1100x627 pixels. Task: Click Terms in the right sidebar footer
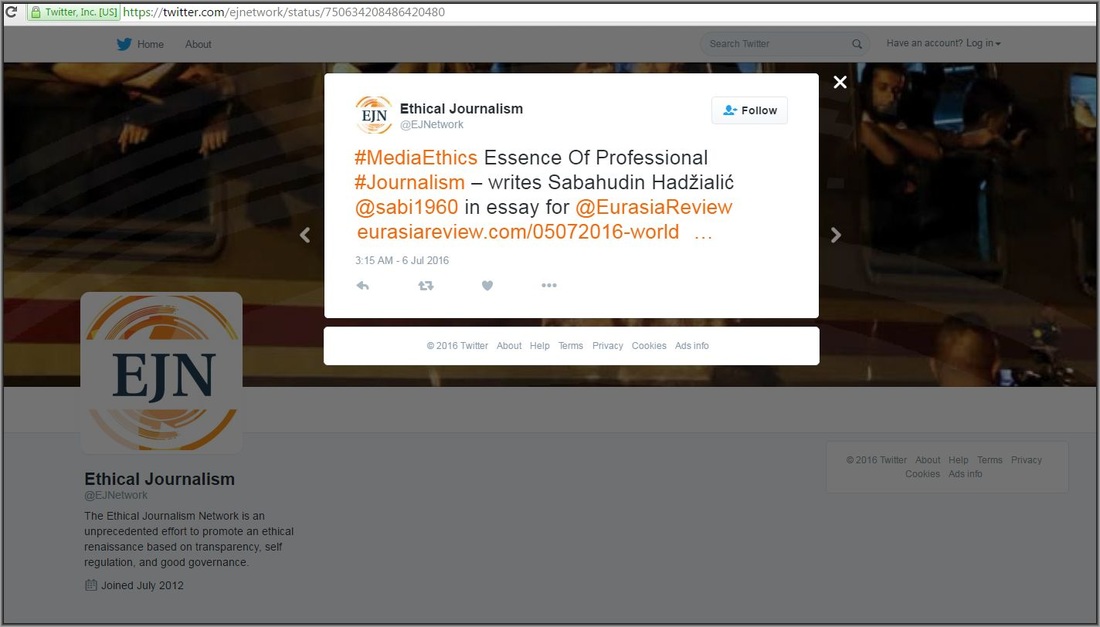990,460
